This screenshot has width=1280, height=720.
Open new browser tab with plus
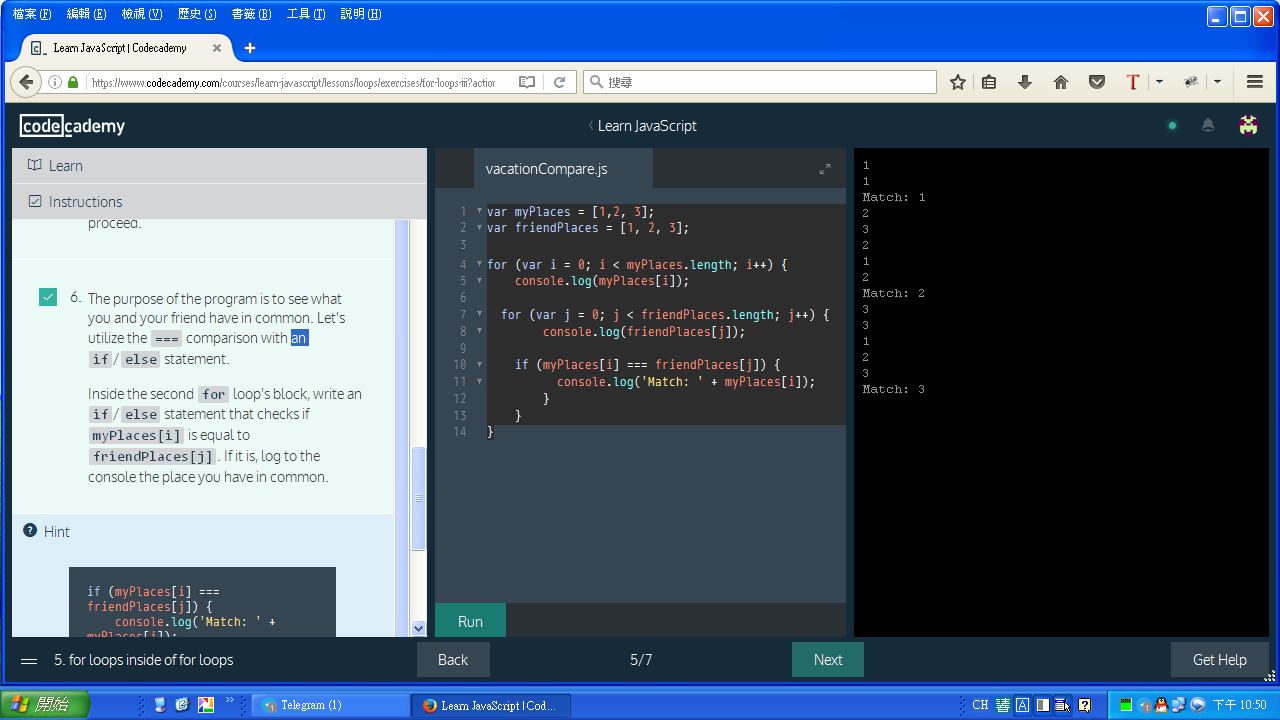click(250, 47)
